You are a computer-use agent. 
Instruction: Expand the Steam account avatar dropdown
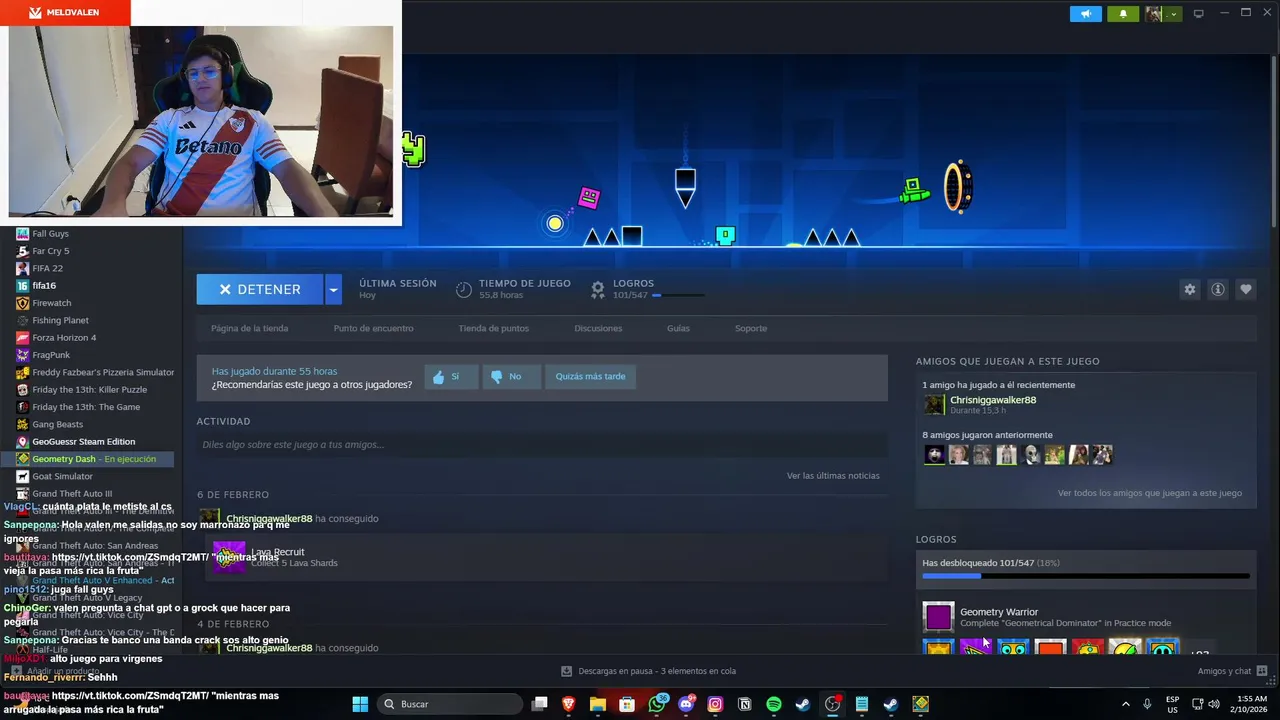coord(1163,14)
